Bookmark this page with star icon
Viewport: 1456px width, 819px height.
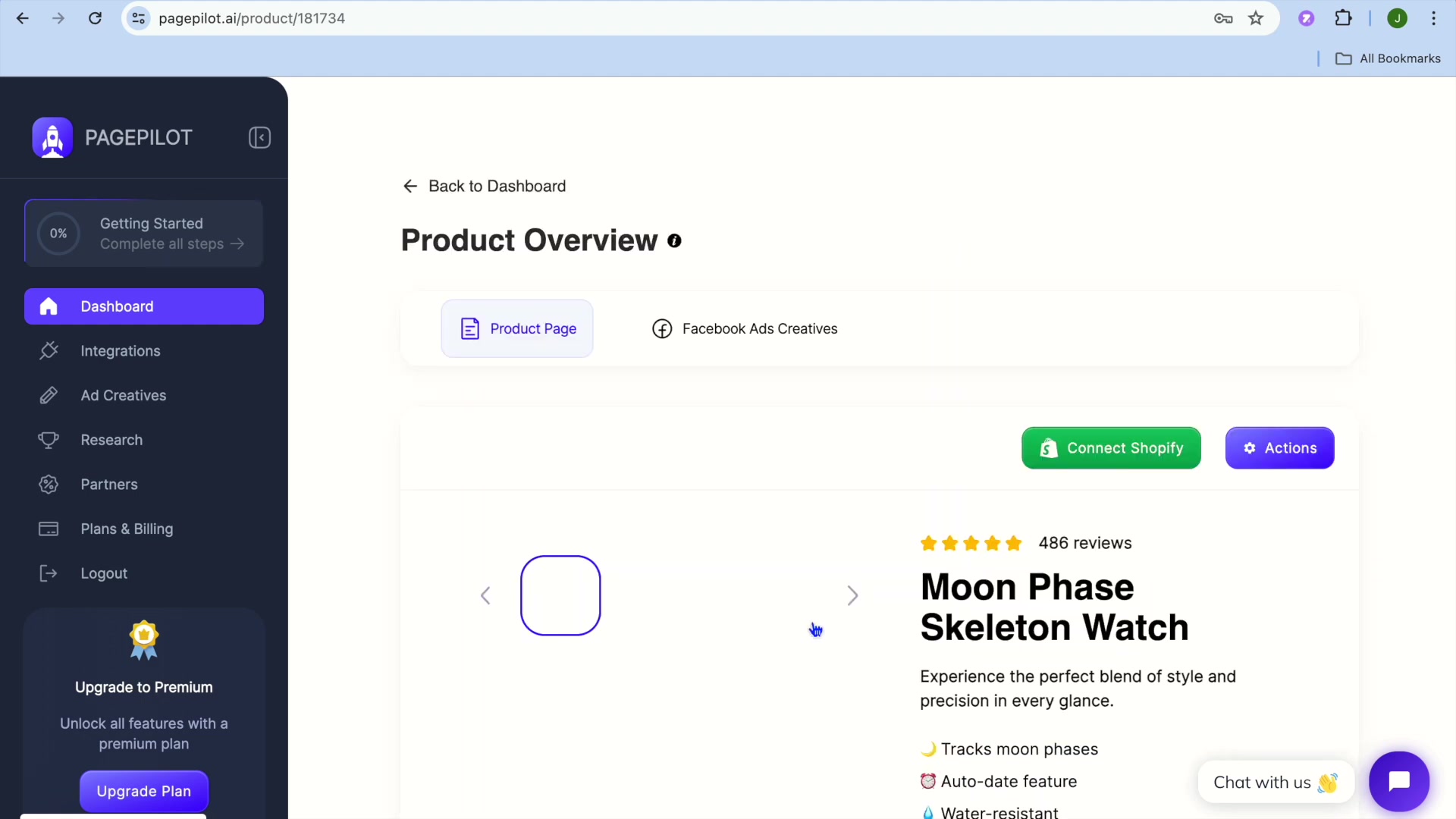(x=1256, y=18)
